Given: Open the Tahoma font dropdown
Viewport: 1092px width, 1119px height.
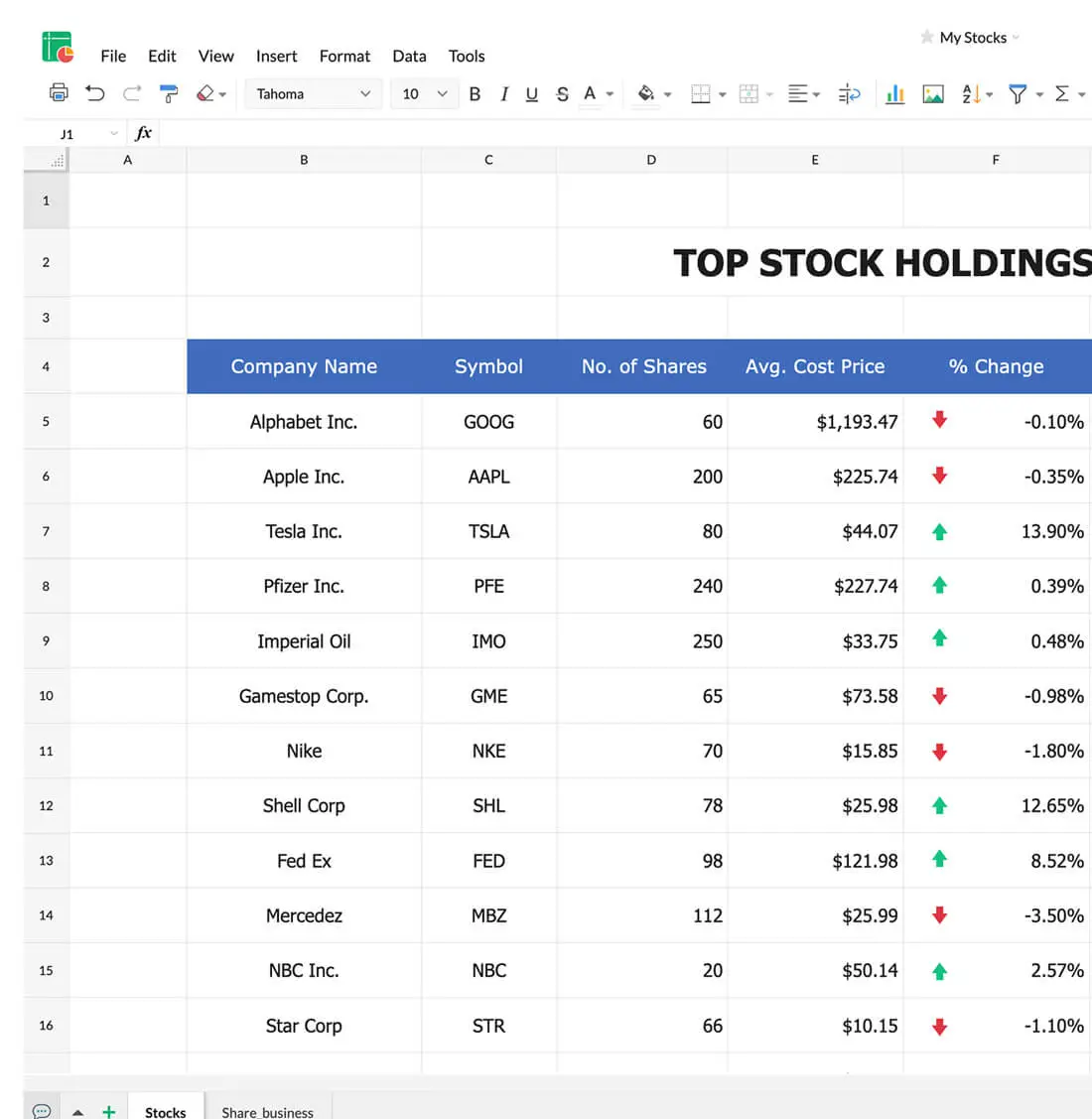Looking at the screenshot, I should (313, 93).
